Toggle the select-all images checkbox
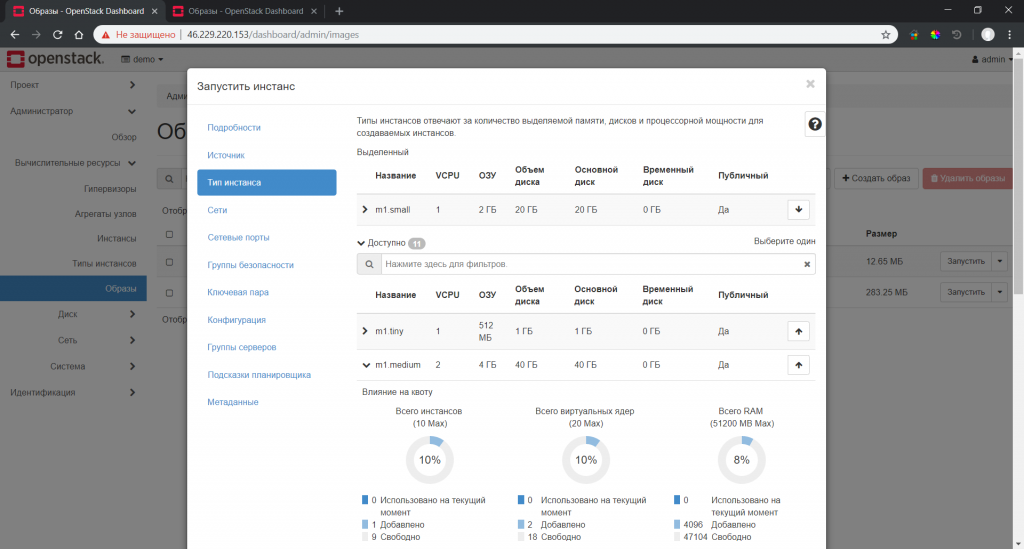 pyautogui.click(x=169, y=234)
